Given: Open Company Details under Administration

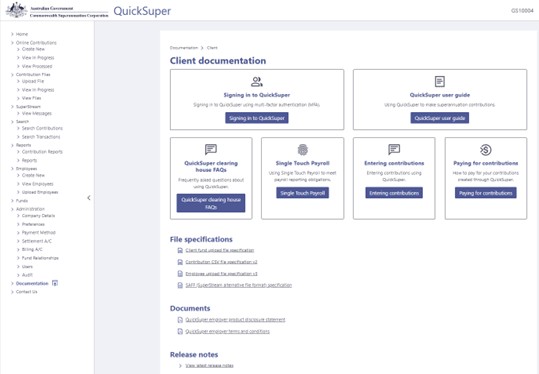Looking at the screenshot, I should click(x=38, y=216).
